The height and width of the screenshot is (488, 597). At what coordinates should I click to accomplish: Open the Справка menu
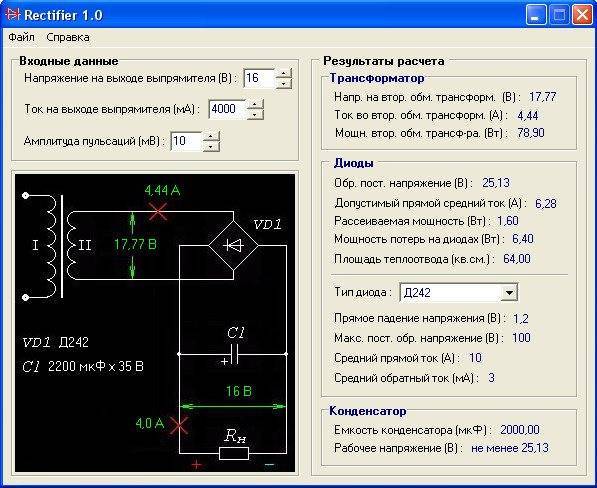68,37
